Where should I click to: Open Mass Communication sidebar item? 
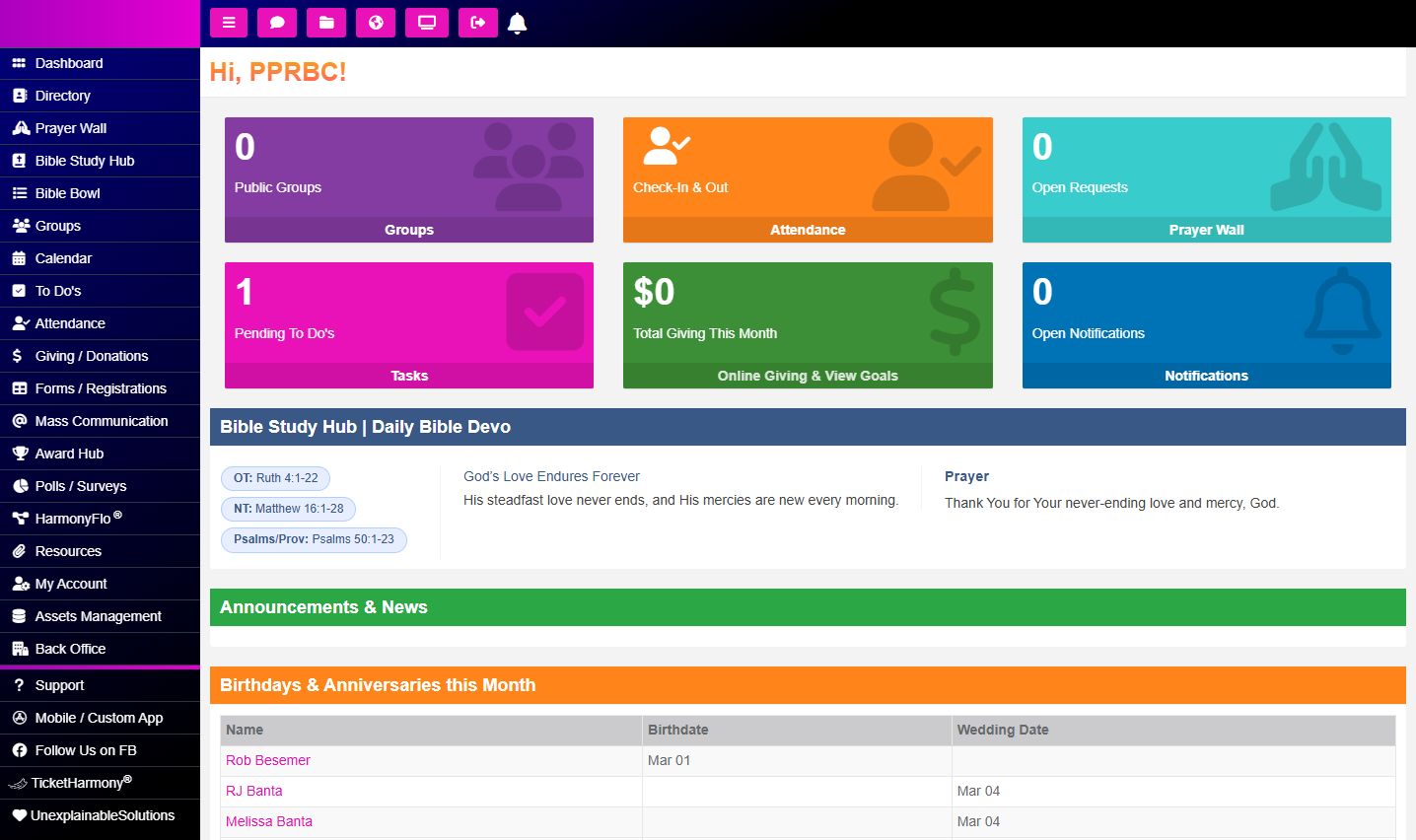102,421
